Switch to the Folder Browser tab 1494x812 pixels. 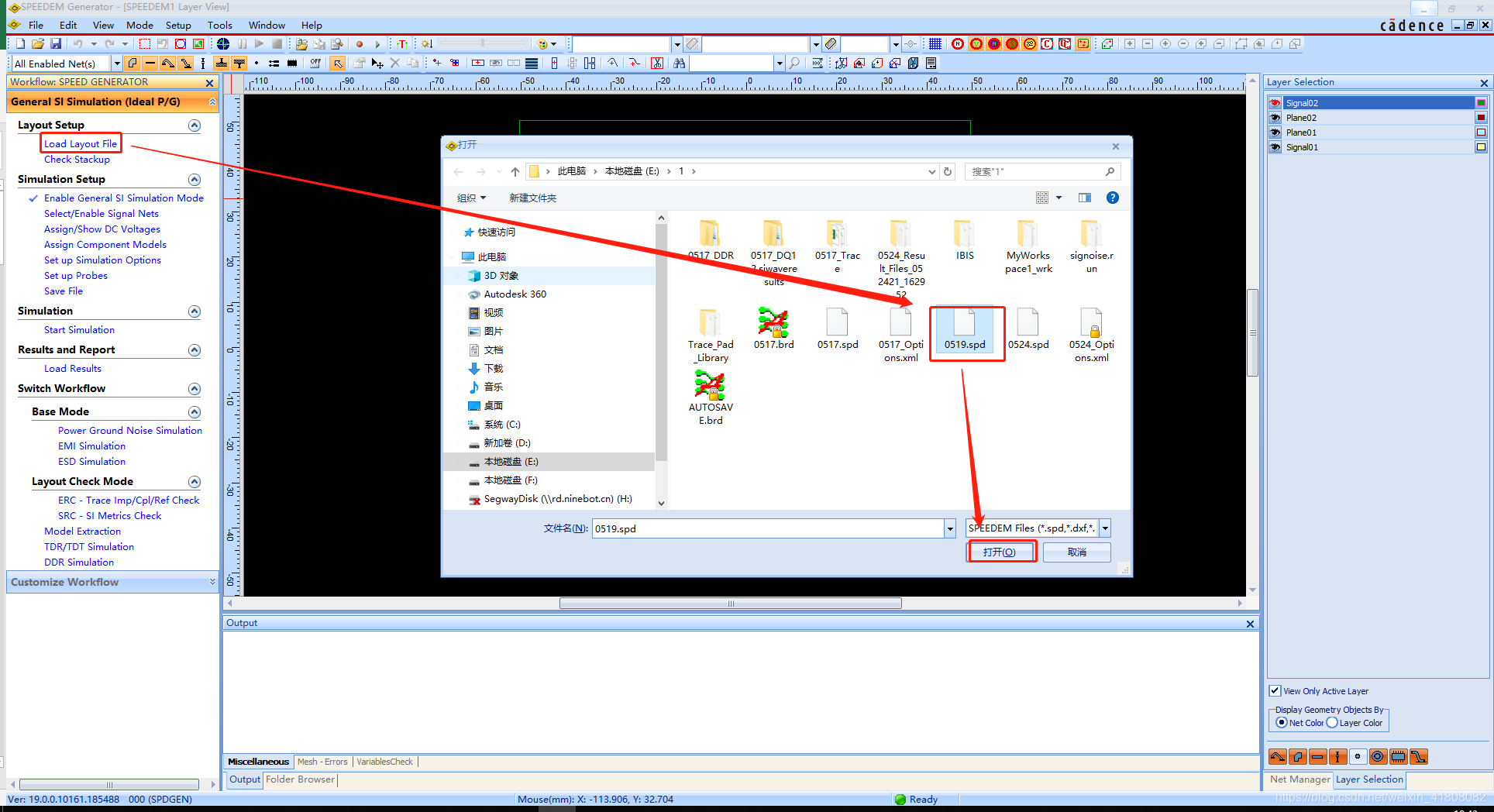pos(300,779)
